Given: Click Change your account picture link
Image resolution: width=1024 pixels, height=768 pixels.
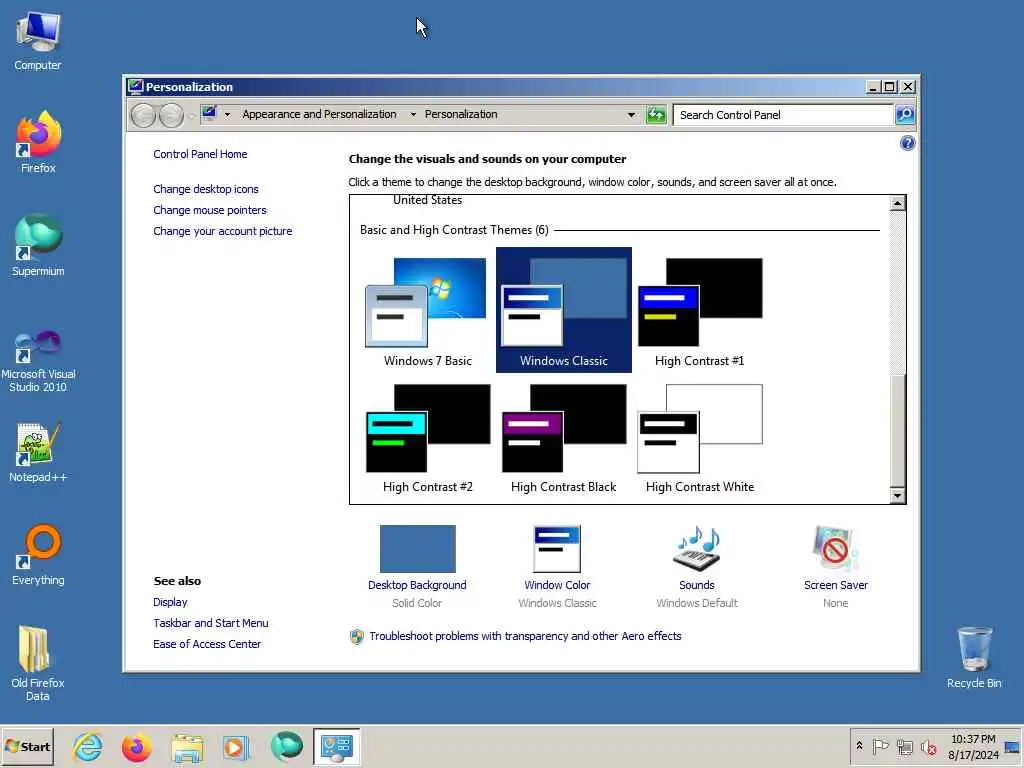Looking at the screenshot, I should pyautogui.click(x=223, y=231).
